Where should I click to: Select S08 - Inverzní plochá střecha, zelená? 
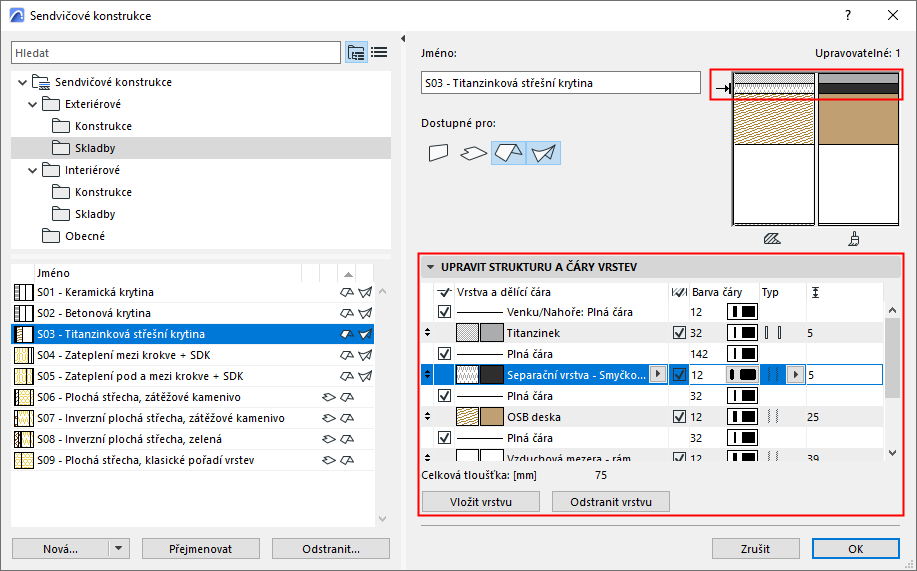[x=192, y=439]
